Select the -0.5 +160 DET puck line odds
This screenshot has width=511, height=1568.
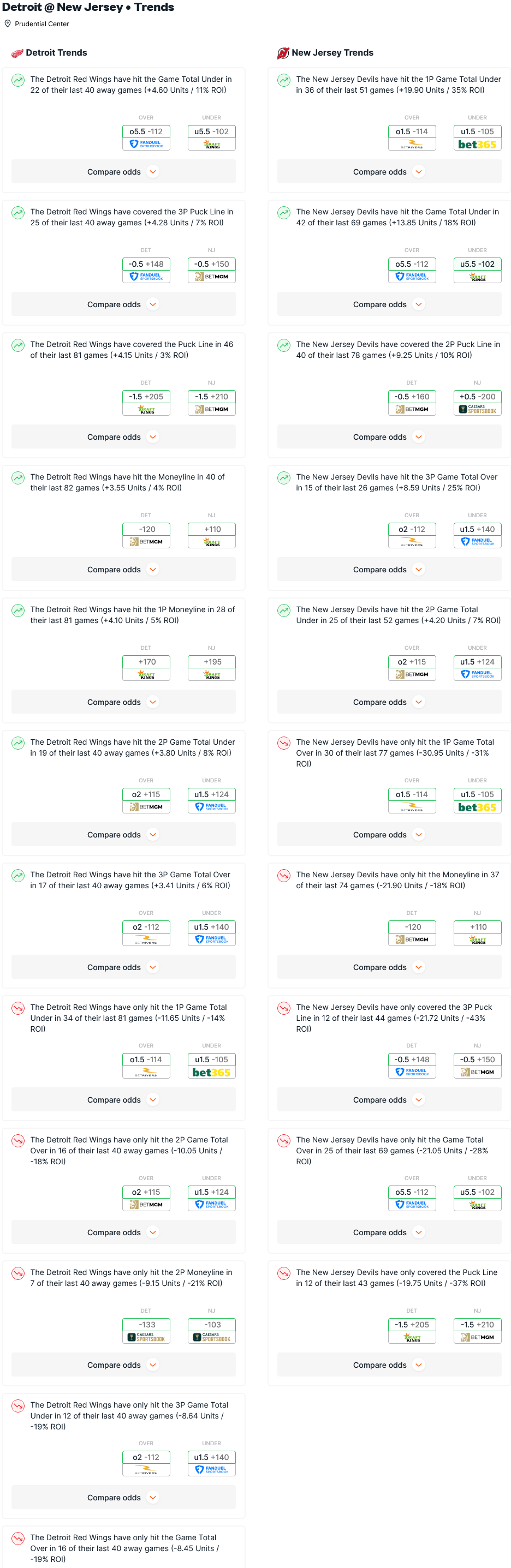pos(412,397)
